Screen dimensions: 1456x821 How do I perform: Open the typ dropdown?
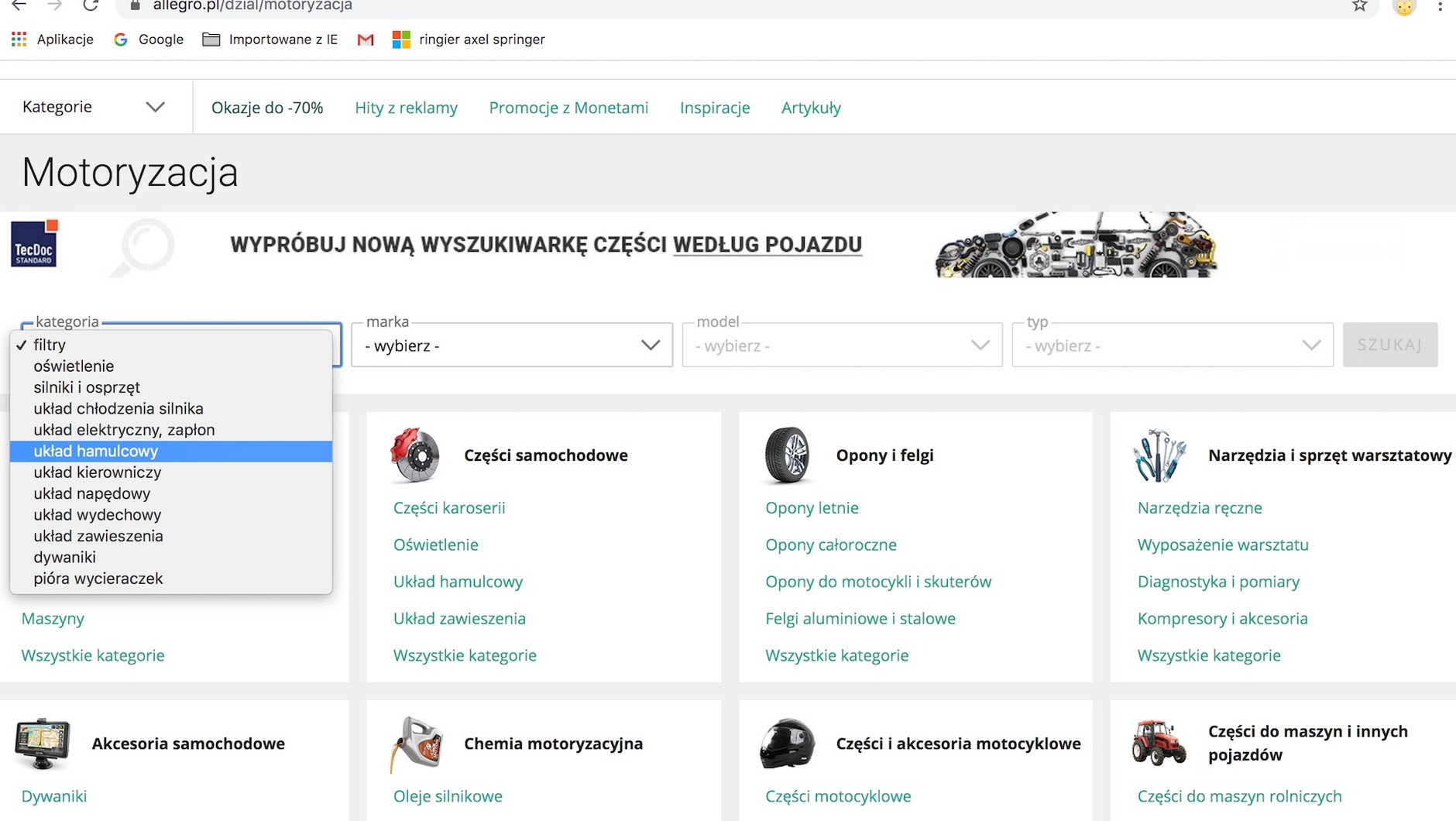[1173, 345]
